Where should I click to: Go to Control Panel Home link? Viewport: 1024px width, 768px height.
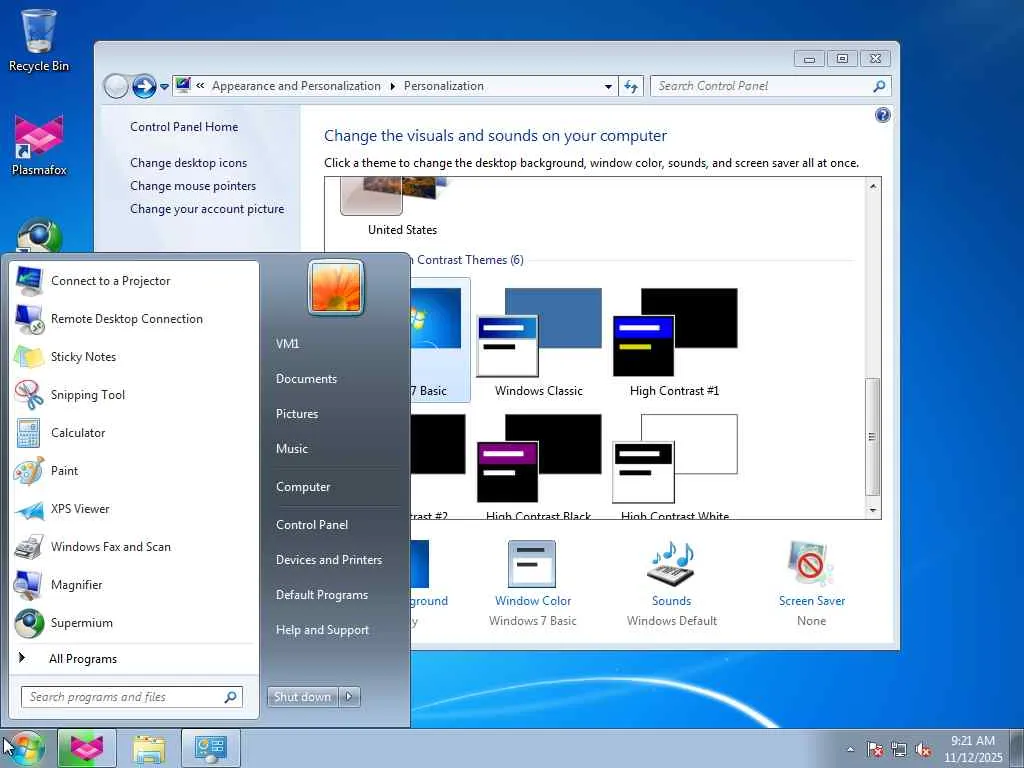coord(184,127)
